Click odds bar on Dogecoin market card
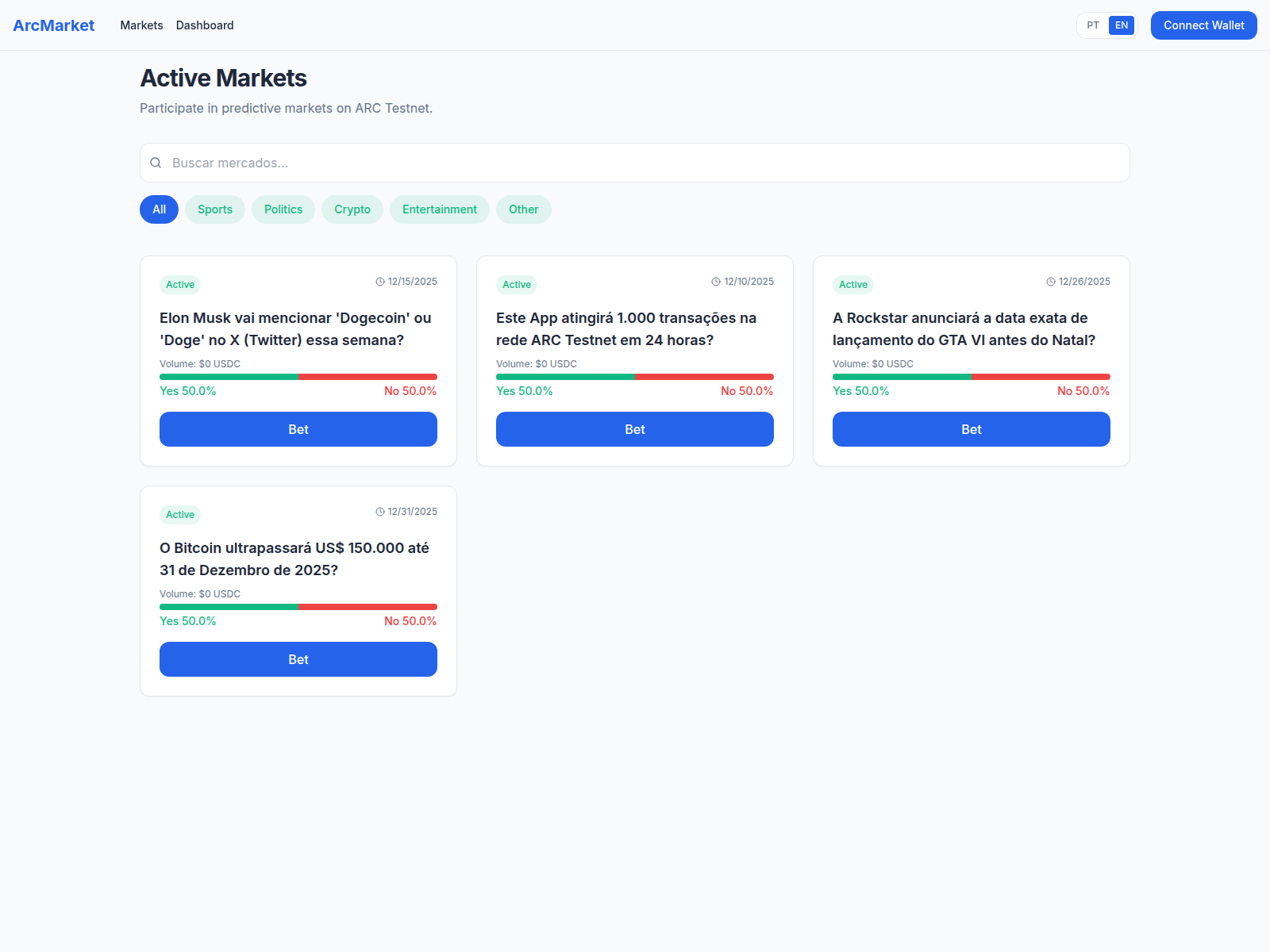 (298, 377)
